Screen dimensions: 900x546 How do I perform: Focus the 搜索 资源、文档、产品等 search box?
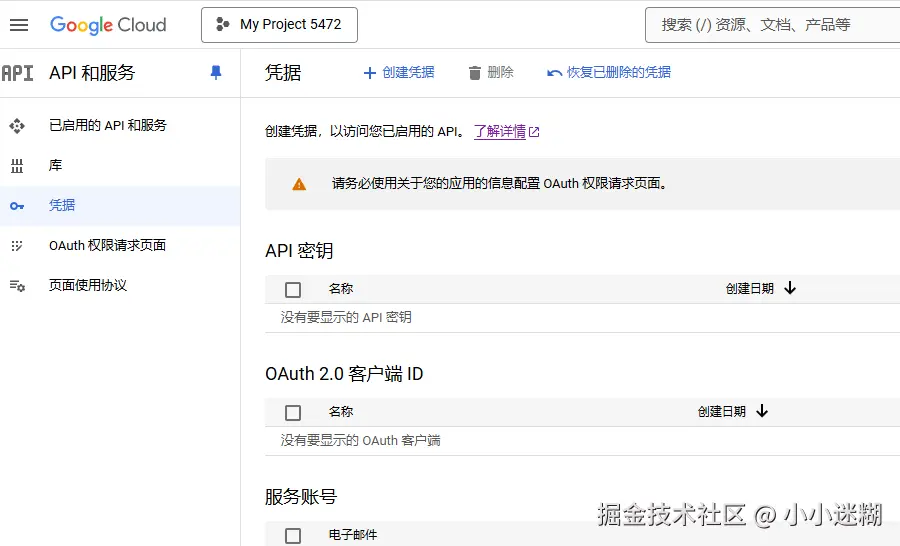coord(773,25)
